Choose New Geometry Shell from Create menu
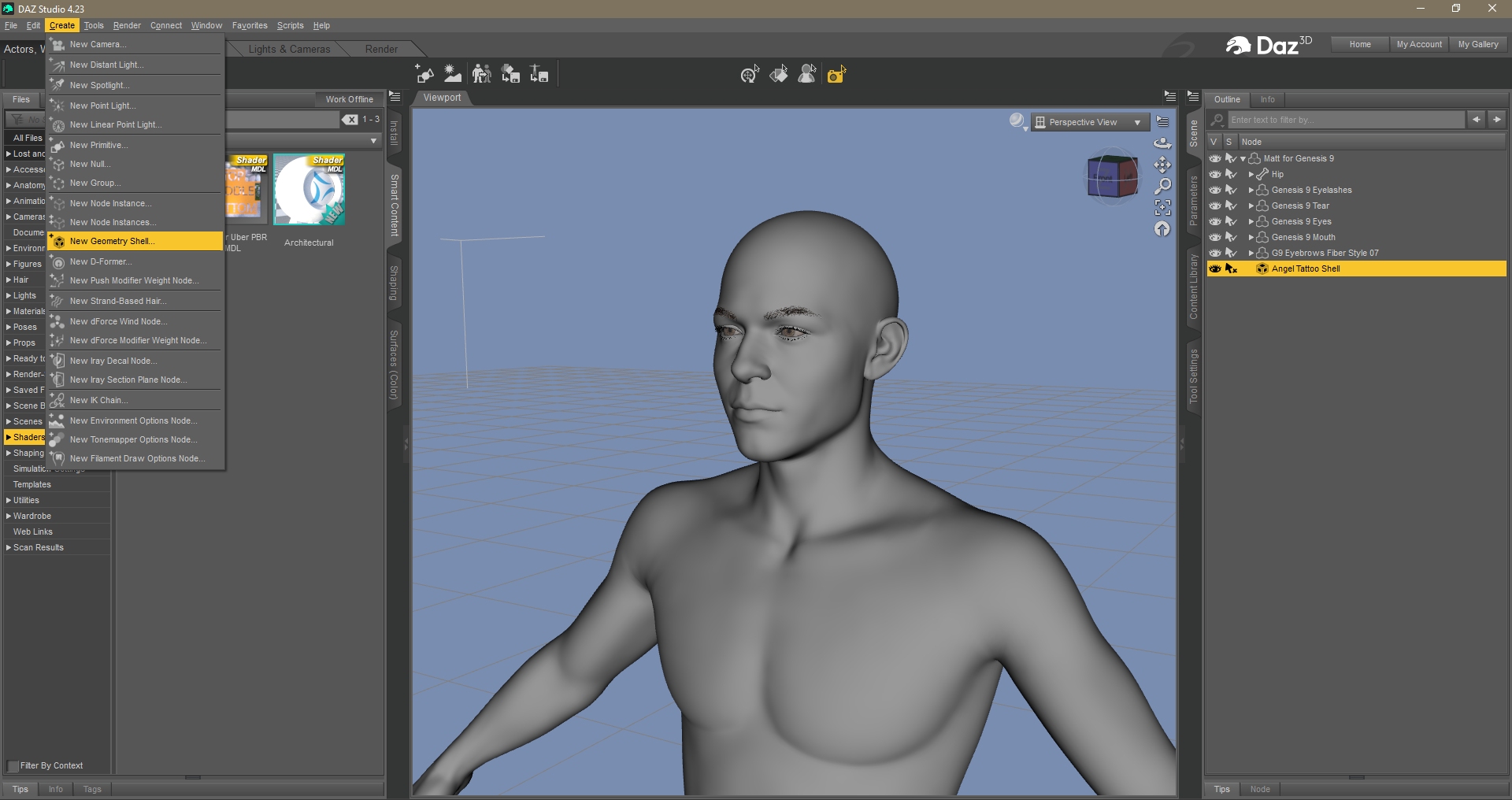Image resolution: width=1512 pixels, height=800 pixels. click(112, 241)
